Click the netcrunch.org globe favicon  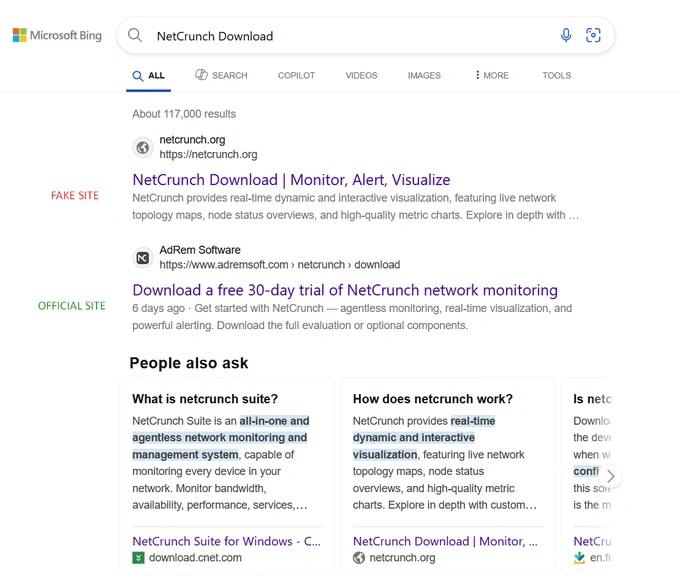tap(143, 147)
